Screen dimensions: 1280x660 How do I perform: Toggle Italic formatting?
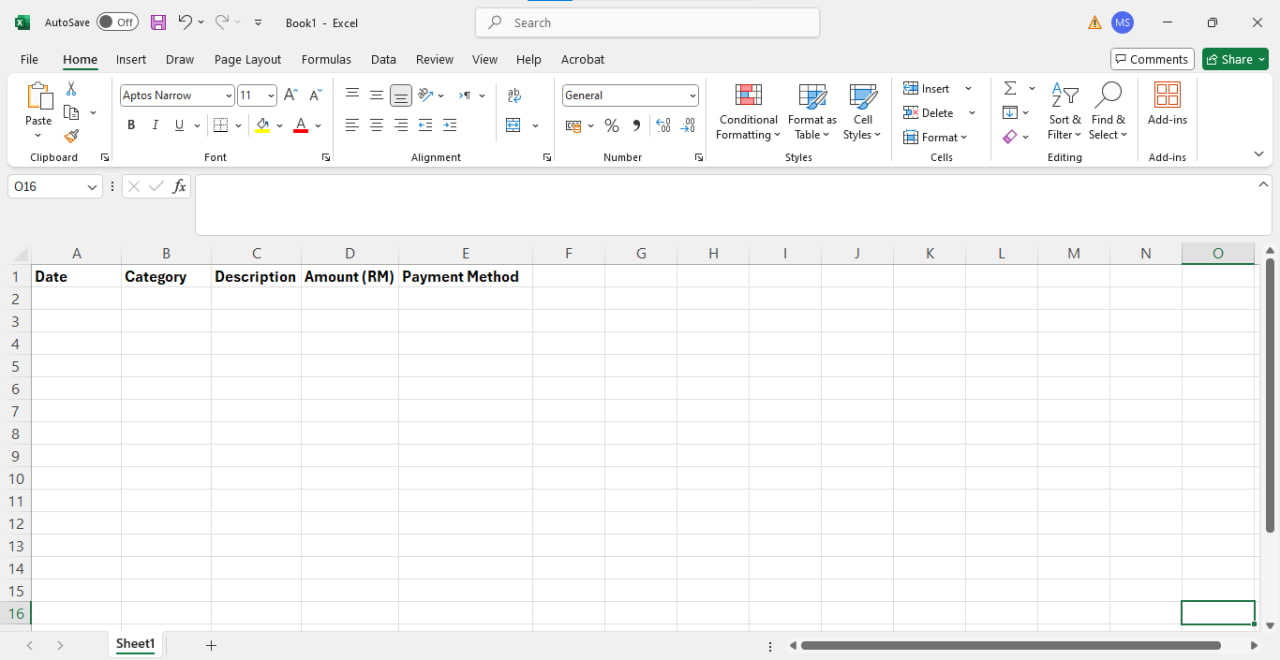coord(155,126)
